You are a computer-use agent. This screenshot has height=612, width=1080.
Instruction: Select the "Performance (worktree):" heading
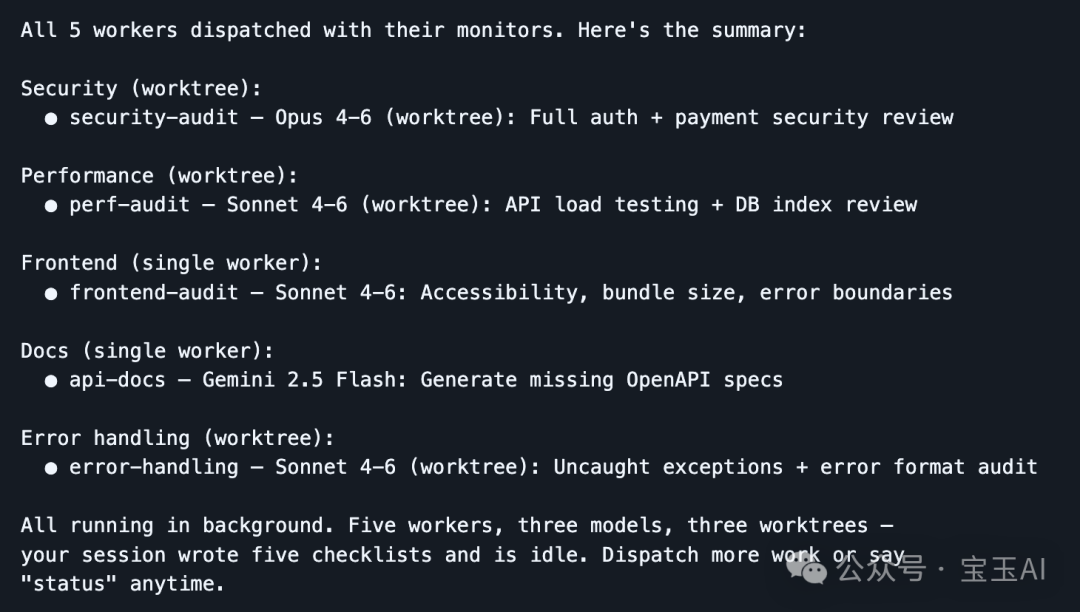(159, 176)
